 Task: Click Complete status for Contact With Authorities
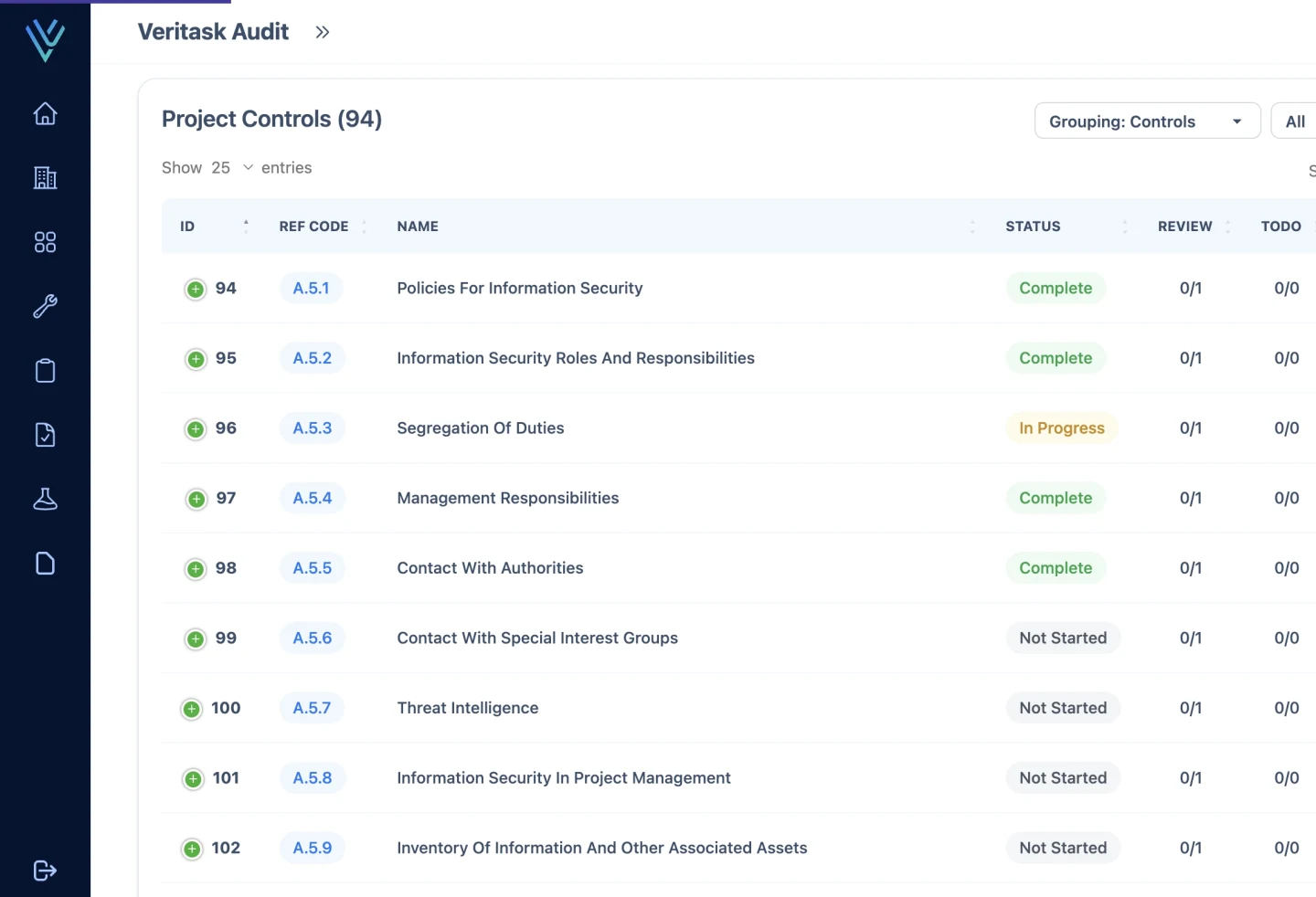1056,568
